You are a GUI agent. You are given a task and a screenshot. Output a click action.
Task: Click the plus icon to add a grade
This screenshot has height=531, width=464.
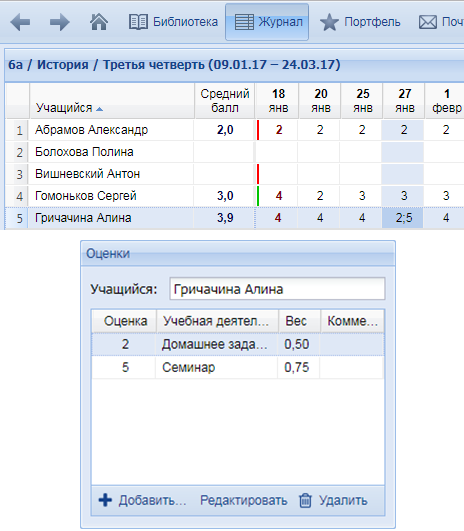tap(105, 500)
